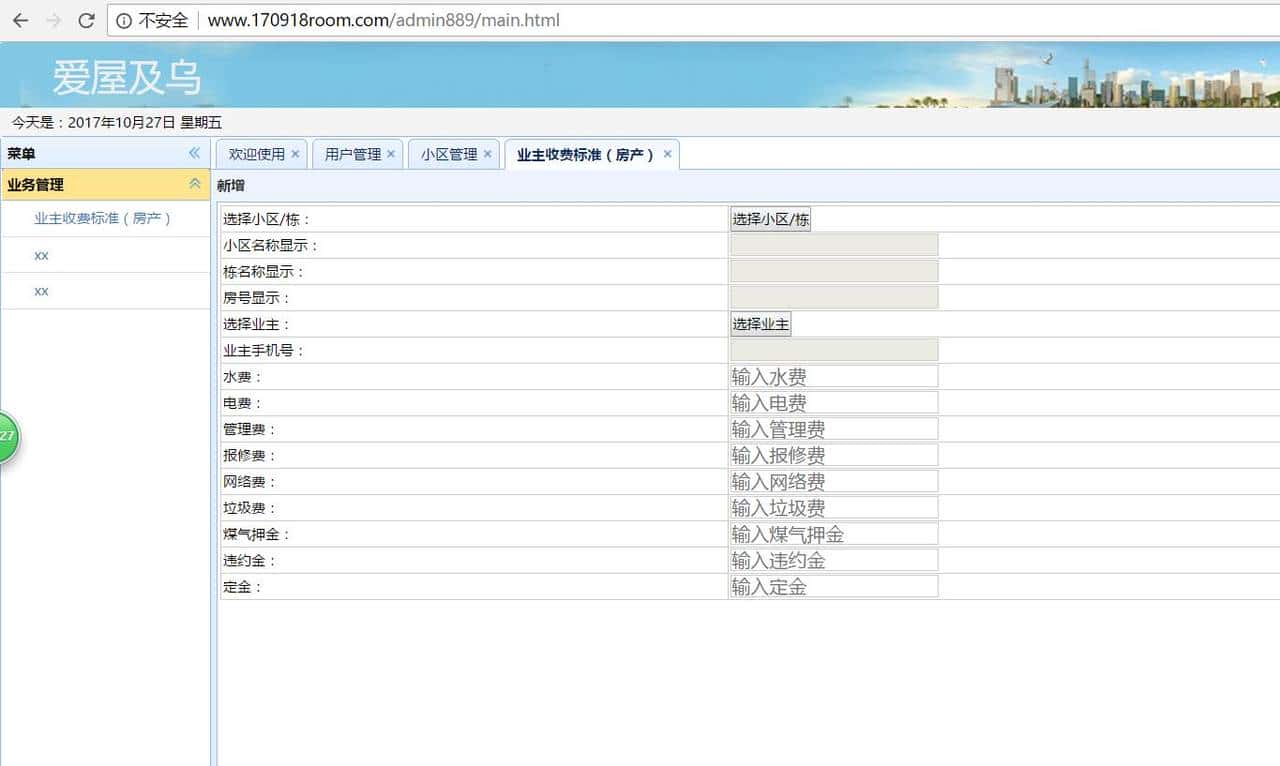Screen dimensions: 1280x766
Task: Click the 选择业主 button
Action: [x=760, y=323]
